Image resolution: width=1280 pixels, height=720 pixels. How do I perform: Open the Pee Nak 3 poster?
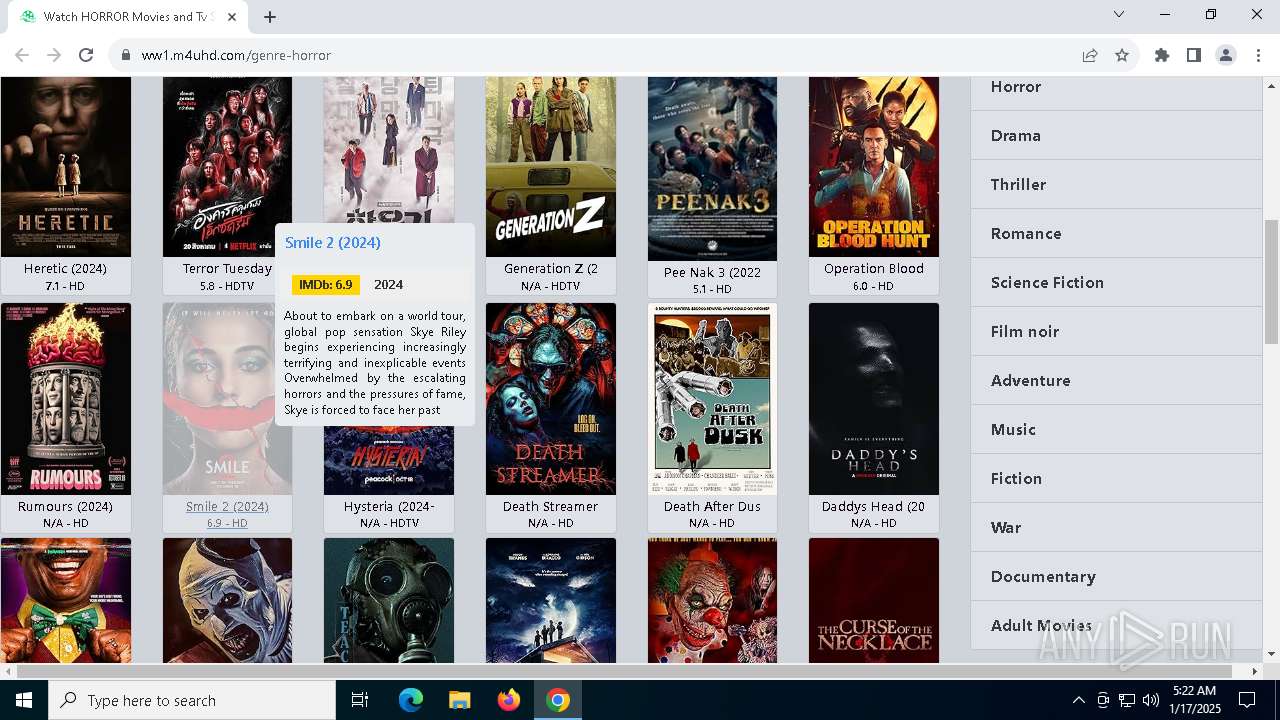(712, 169)
